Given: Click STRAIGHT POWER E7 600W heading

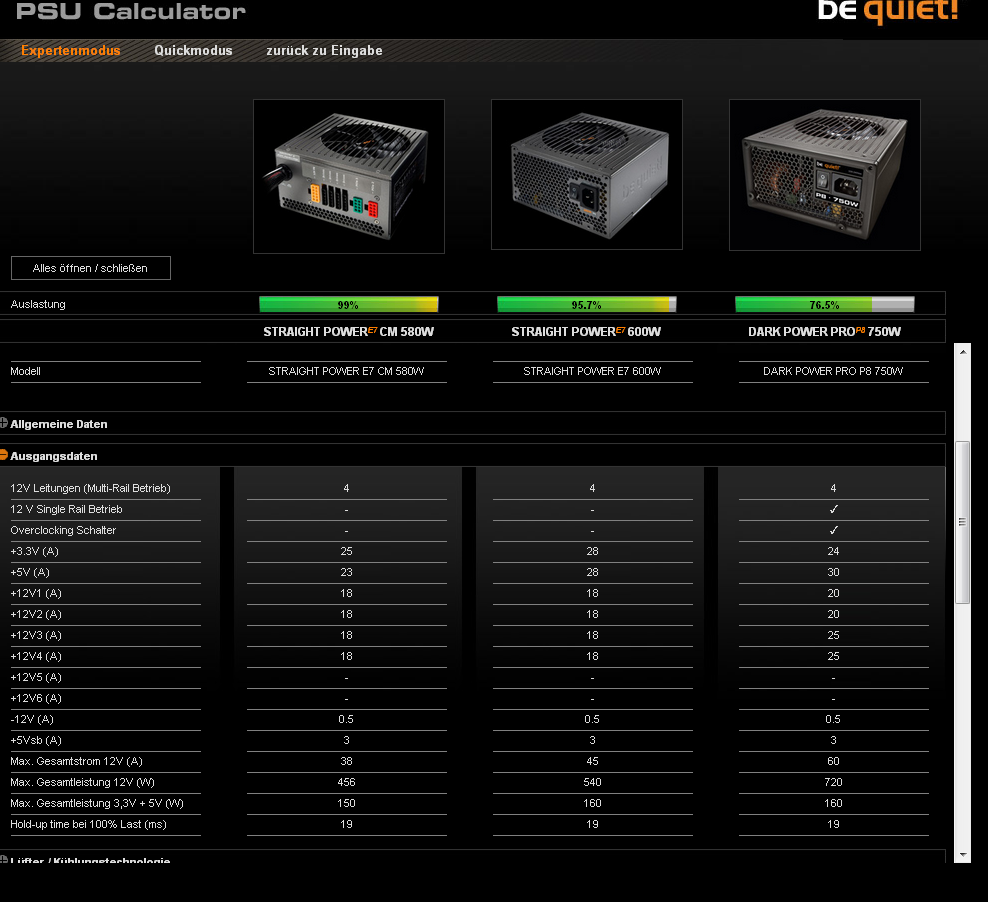Looking at the screenshot, I should click(x=586, y=331).
